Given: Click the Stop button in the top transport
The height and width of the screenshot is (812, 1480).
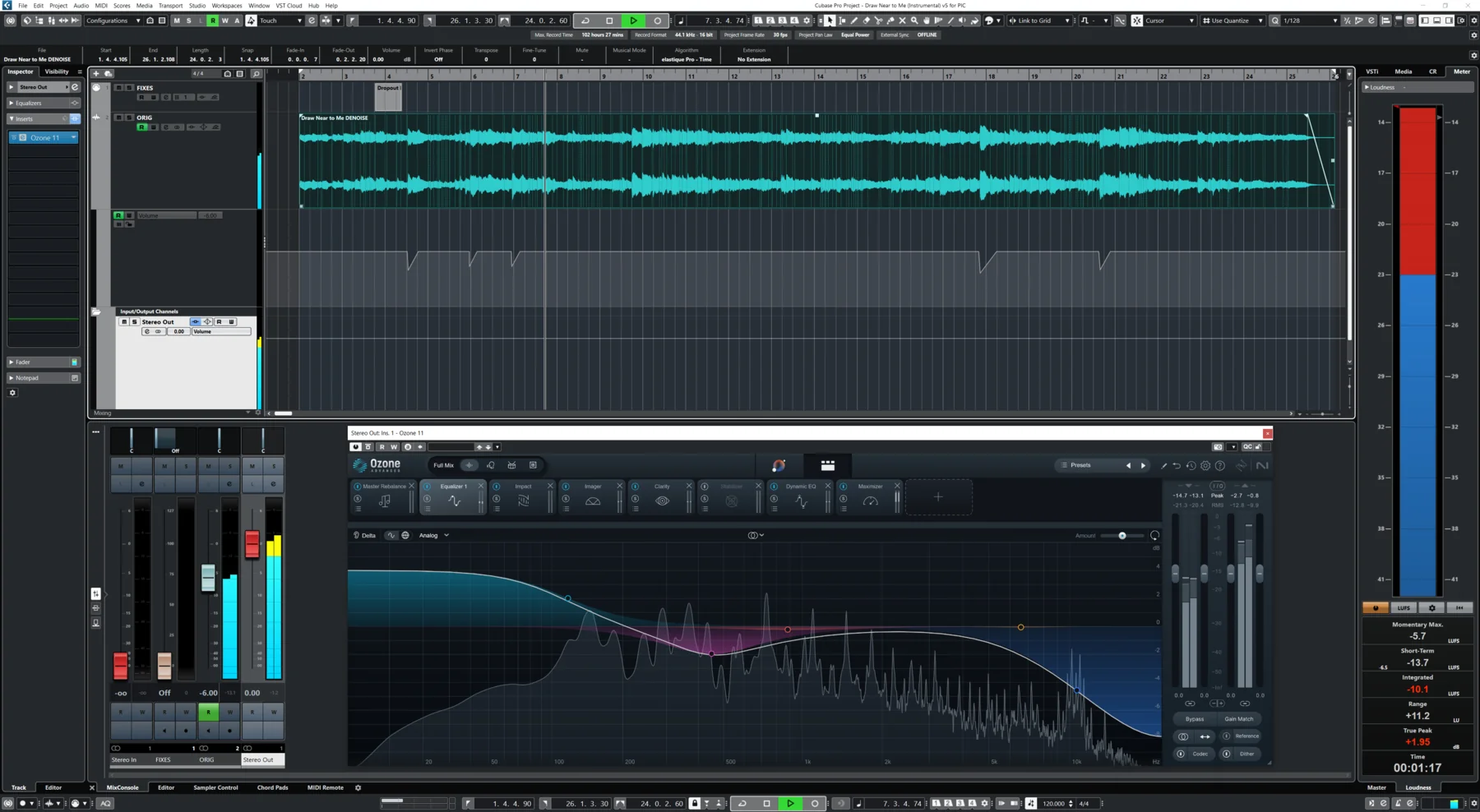Looking at the screenshot, I should point(609,21).
